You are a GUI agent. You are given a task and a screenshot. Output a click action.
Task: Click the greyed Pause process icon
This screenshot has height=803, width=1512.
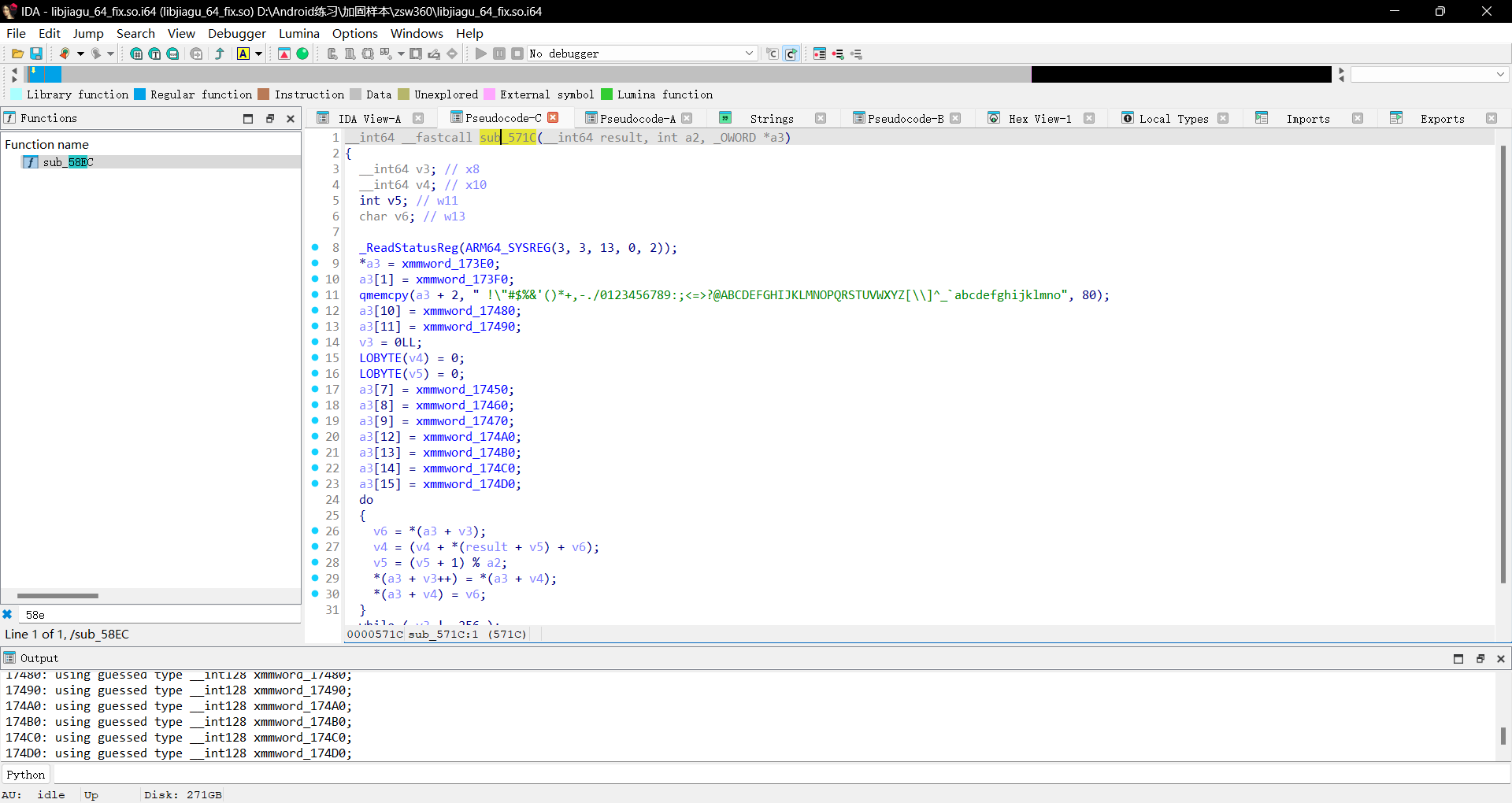[499, 54]
